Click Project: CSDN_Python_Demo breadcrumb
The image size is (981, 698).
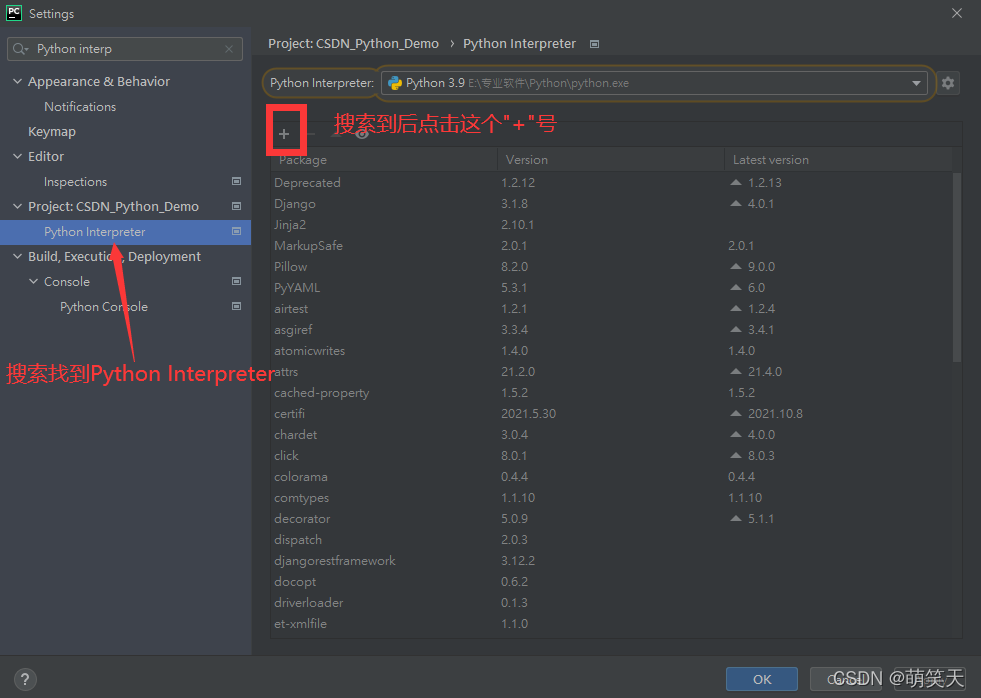pyautogui.click(x=353, y=44)
